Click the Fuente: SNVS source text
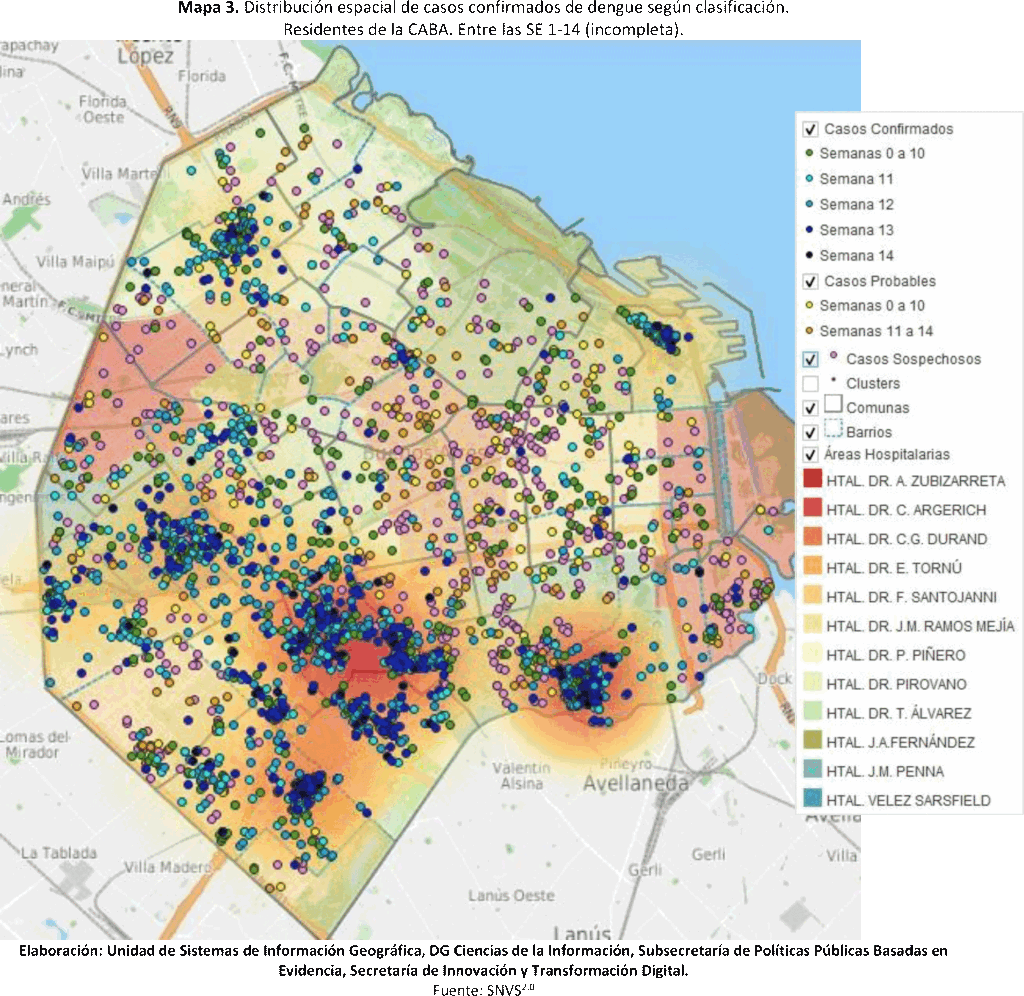Screen dimensions: 1024x996 point(483,989)
